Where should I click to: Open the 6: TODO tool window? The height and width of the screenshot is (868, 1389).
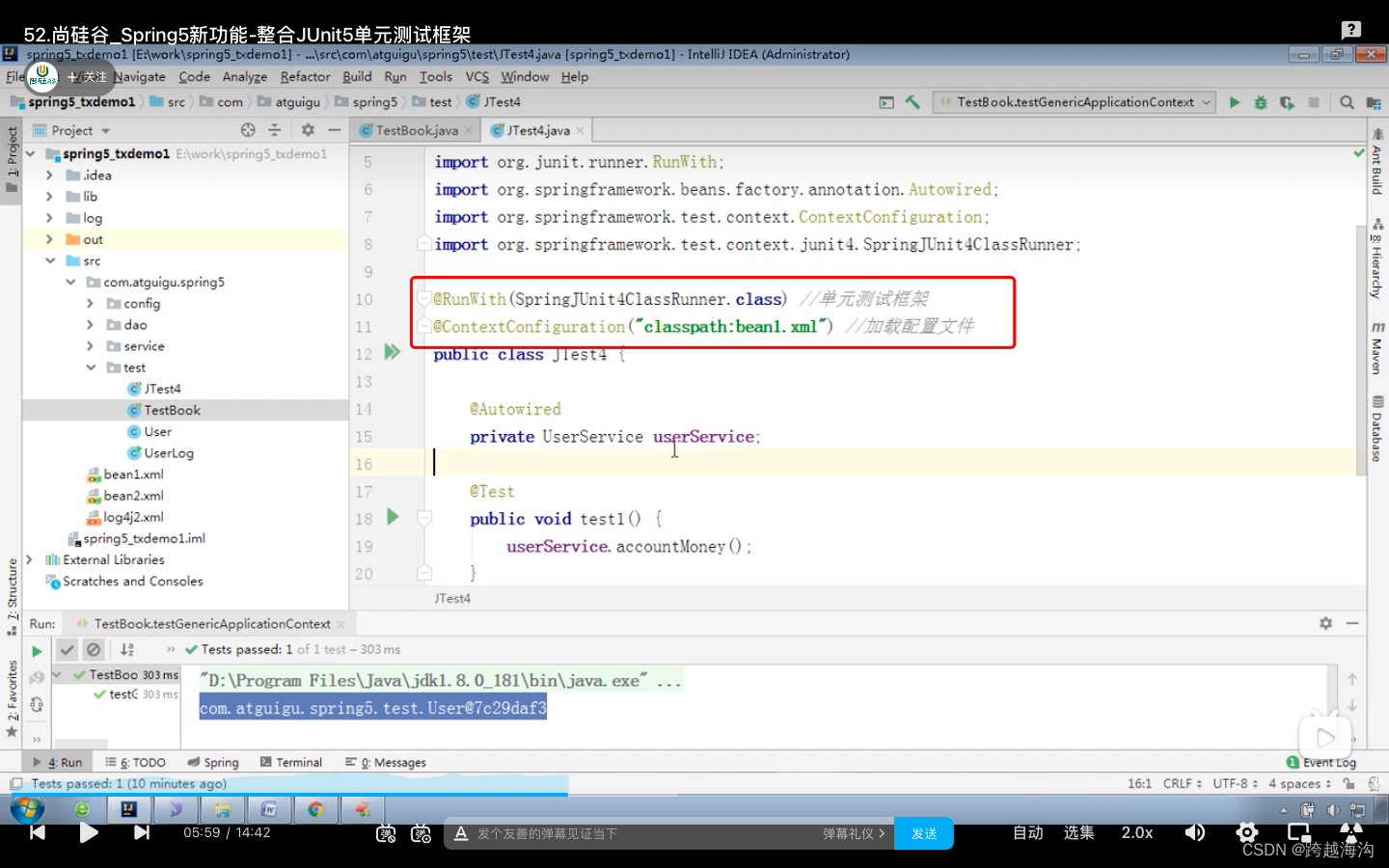(136, 762)
